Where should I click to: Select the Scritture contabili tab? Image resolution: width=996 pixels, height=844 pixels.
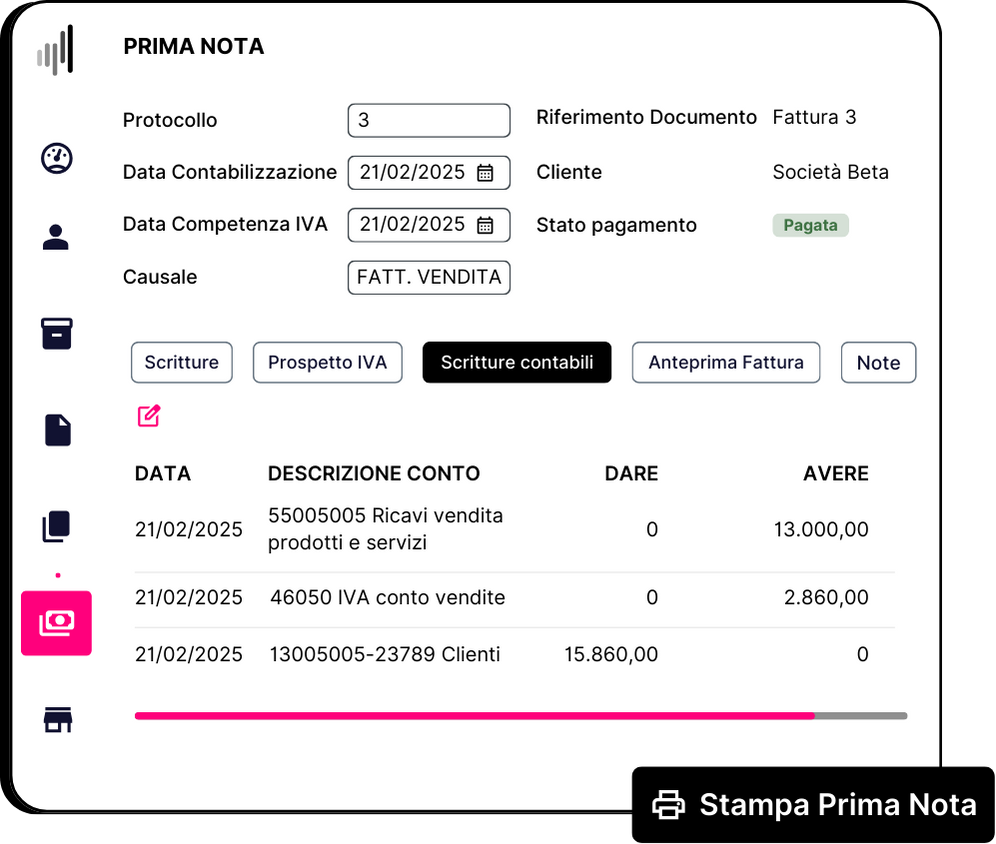(x=517, y=363)
